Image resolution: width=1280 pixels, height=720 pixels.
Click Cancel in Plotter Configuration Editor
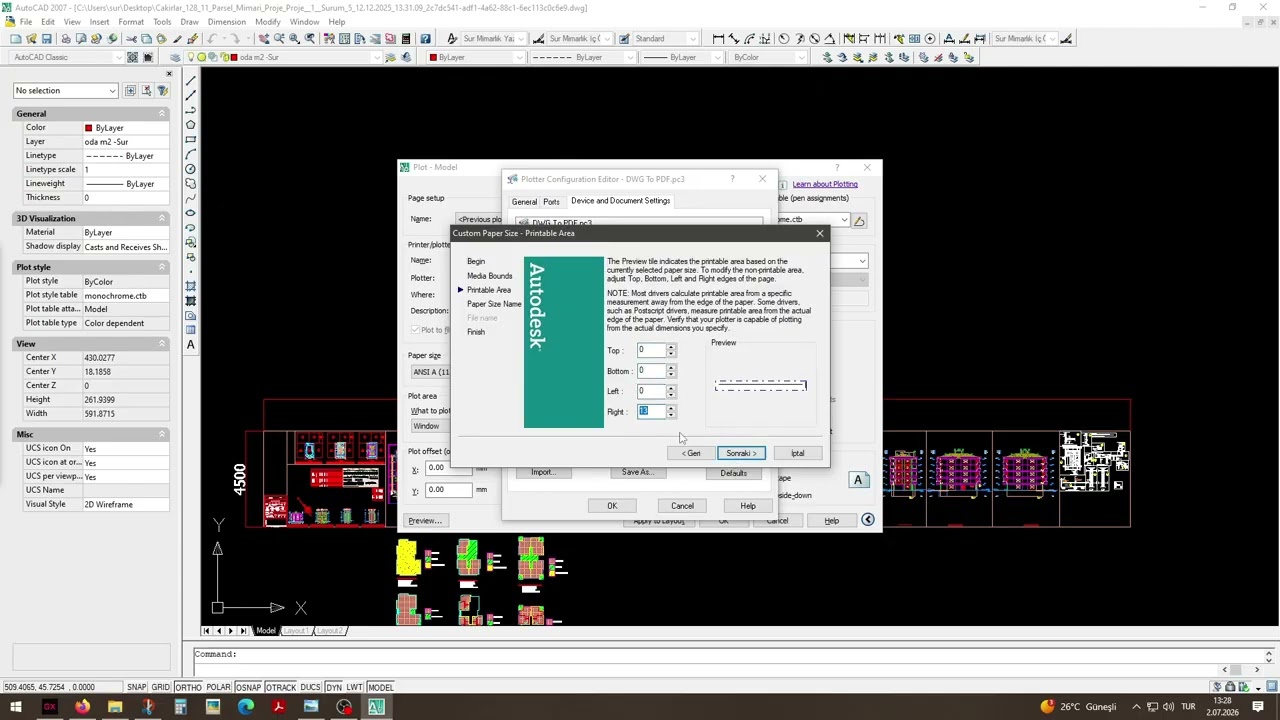click(682, 506)
